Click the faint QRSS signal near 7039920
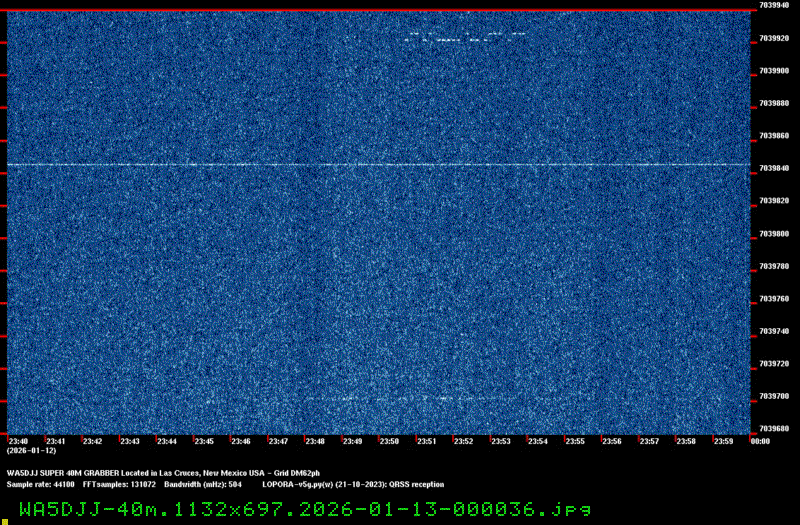This screenshot has height=525, width=800. (465, 37)
